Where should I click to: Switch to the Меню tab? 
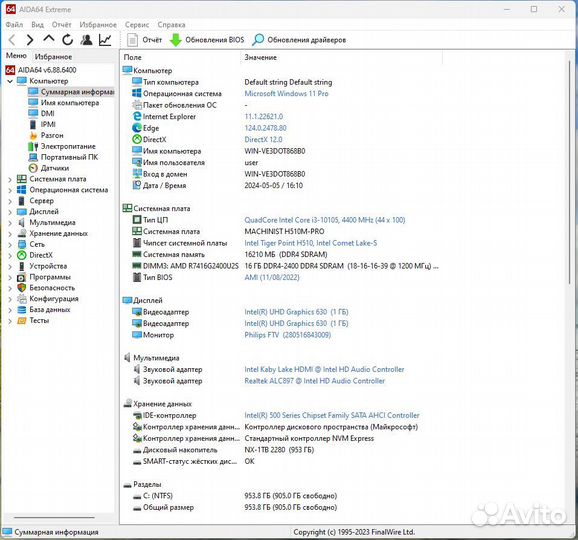[x=16, y=56]
